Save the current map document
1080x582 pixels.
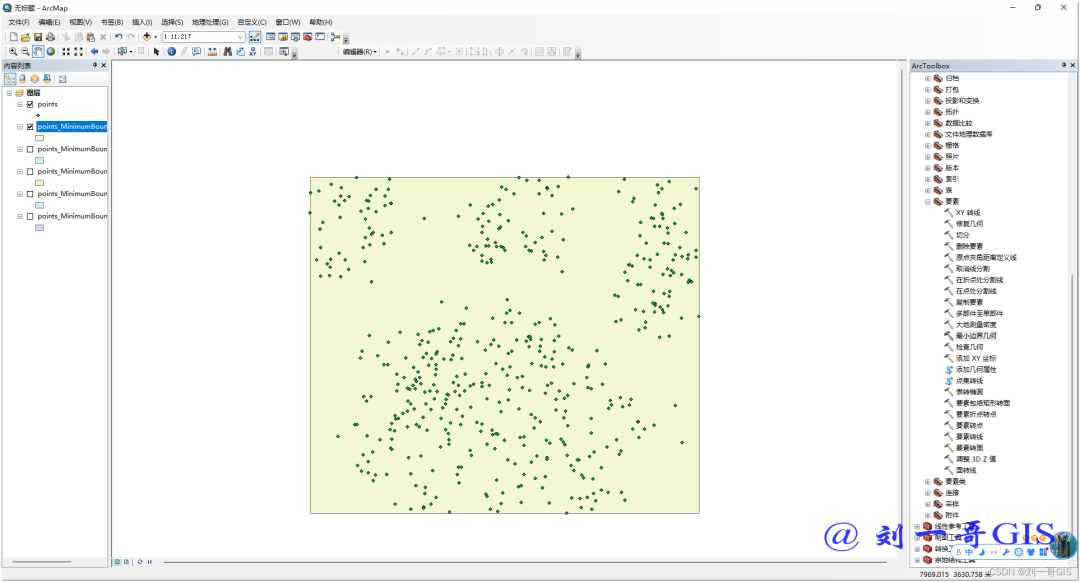[x=38, y=37]
